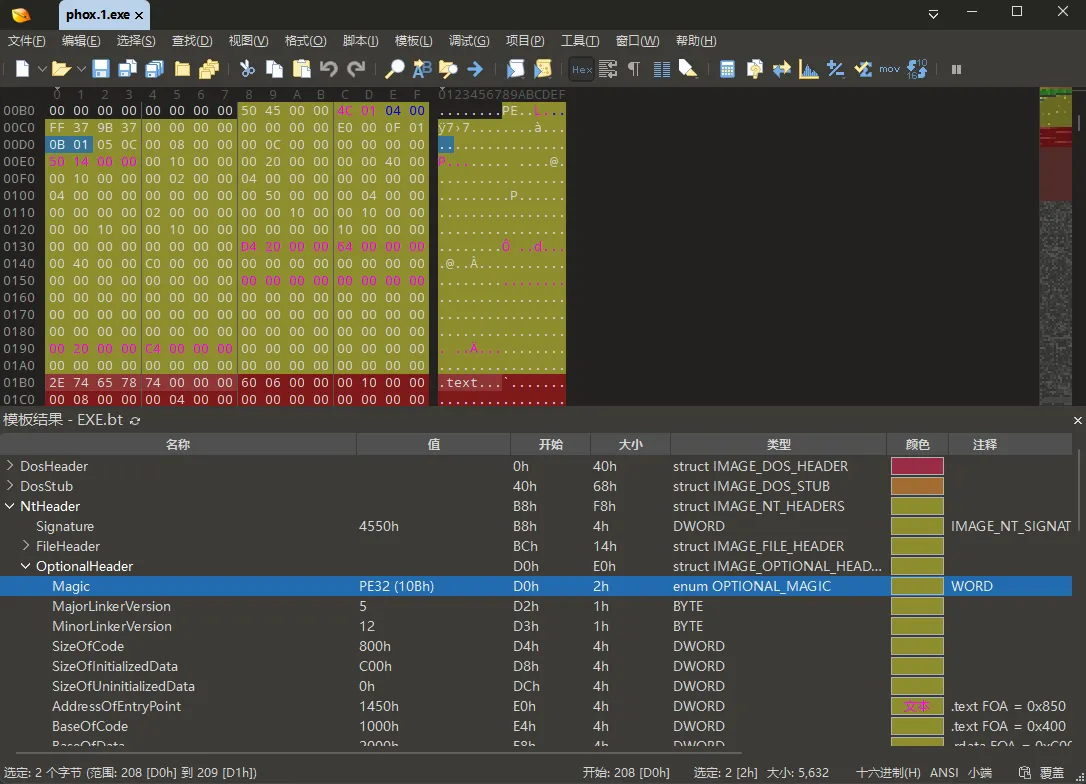Toggle the word wrap icon

[x=608, y=69]
